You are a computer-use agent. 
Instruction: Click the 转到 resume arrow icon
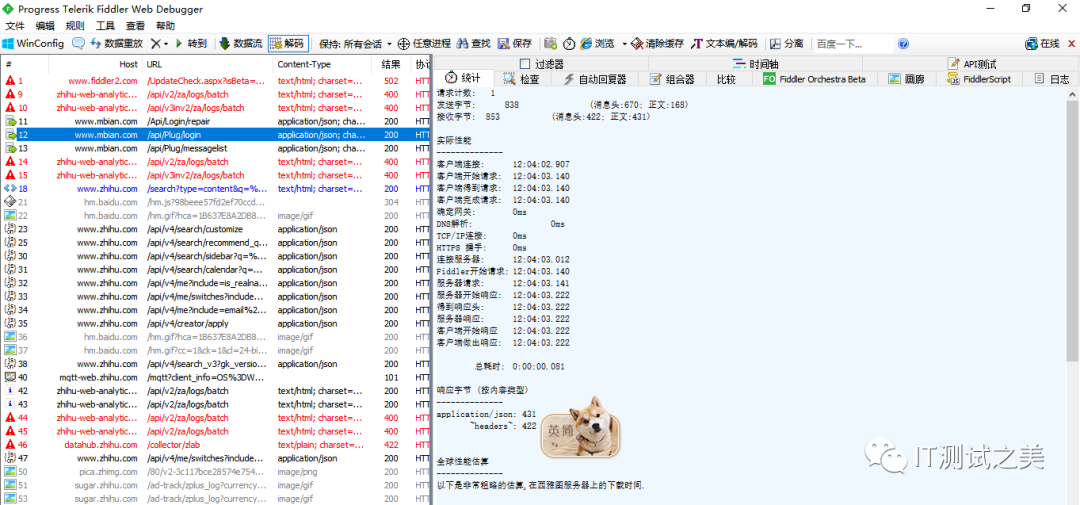tap(179, 44)
